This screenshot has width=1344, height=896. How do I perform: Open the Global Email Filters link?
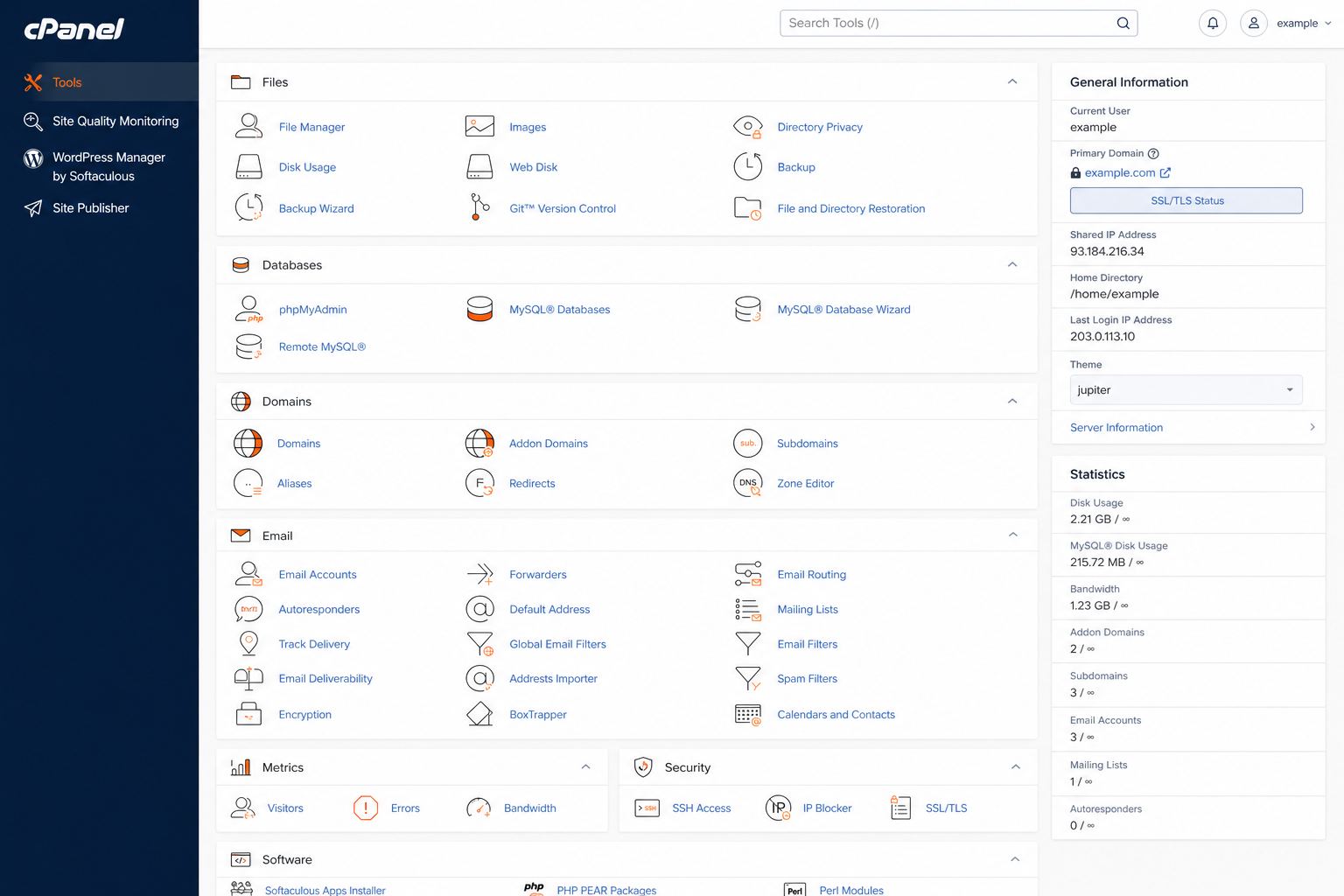(557, 644)
